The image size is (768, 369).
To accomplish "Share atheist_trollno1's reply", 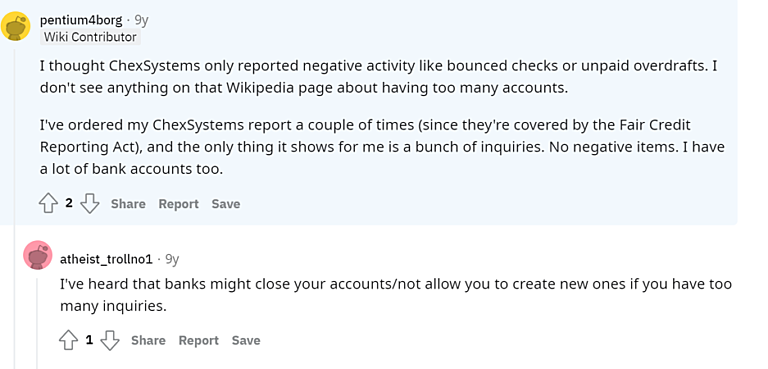I will [148, 341].
